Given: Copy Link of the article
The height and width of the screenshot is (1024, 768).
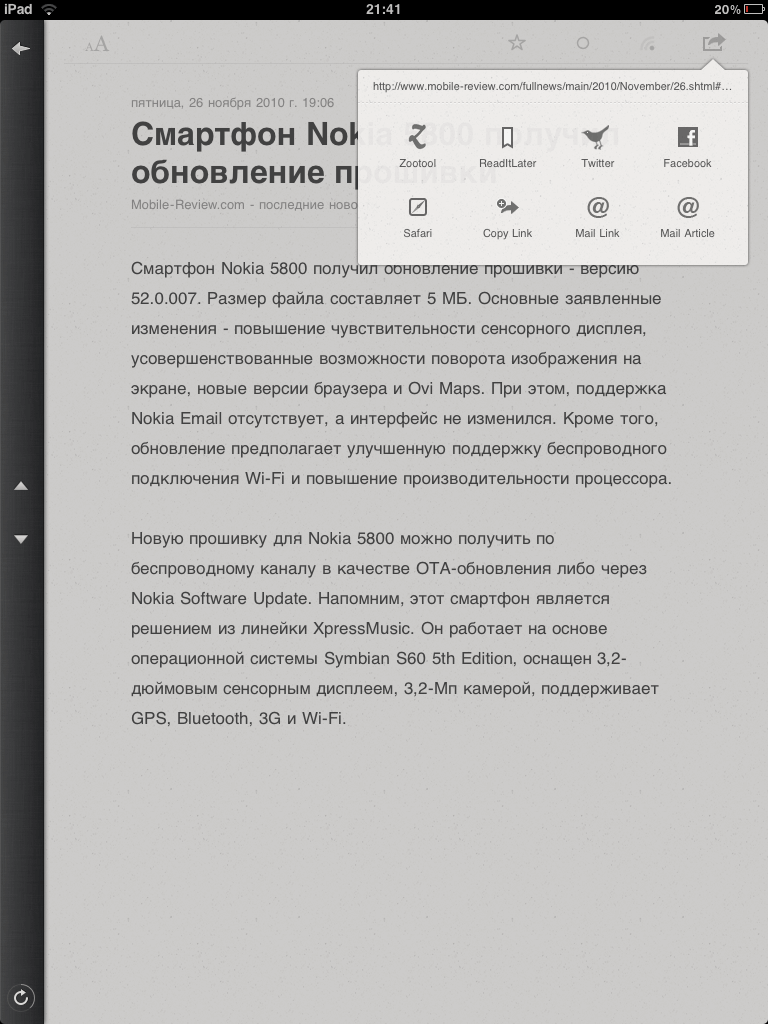Looking at the screenshot, I should point(507,217).
